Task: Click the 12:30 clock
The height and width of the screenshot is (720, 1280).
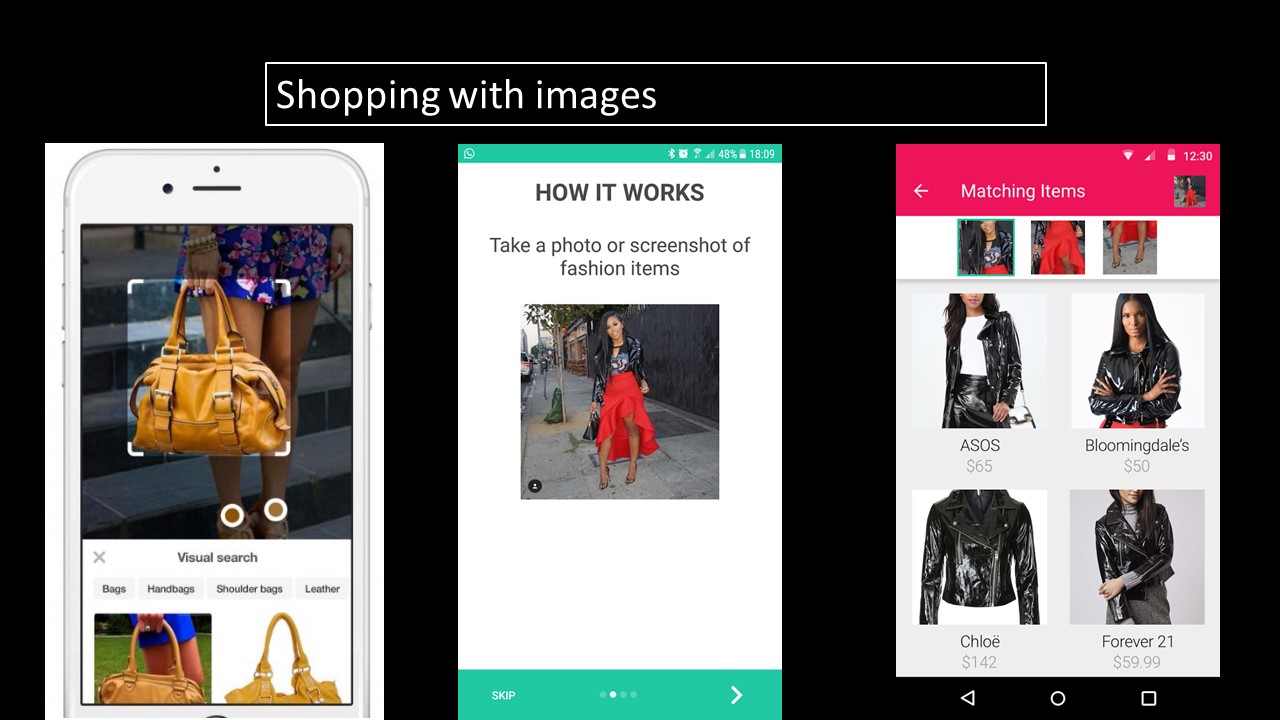Action: click(1198, 156)
